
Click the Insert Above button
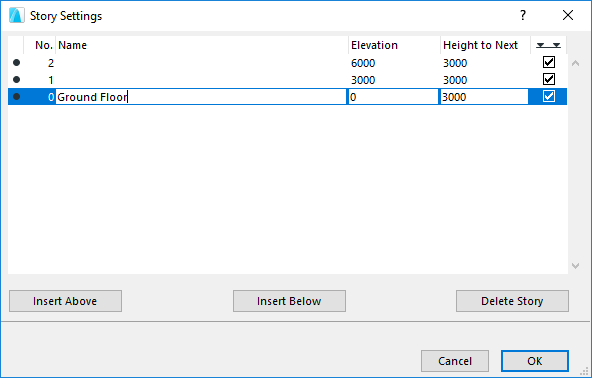pos(65,301)
